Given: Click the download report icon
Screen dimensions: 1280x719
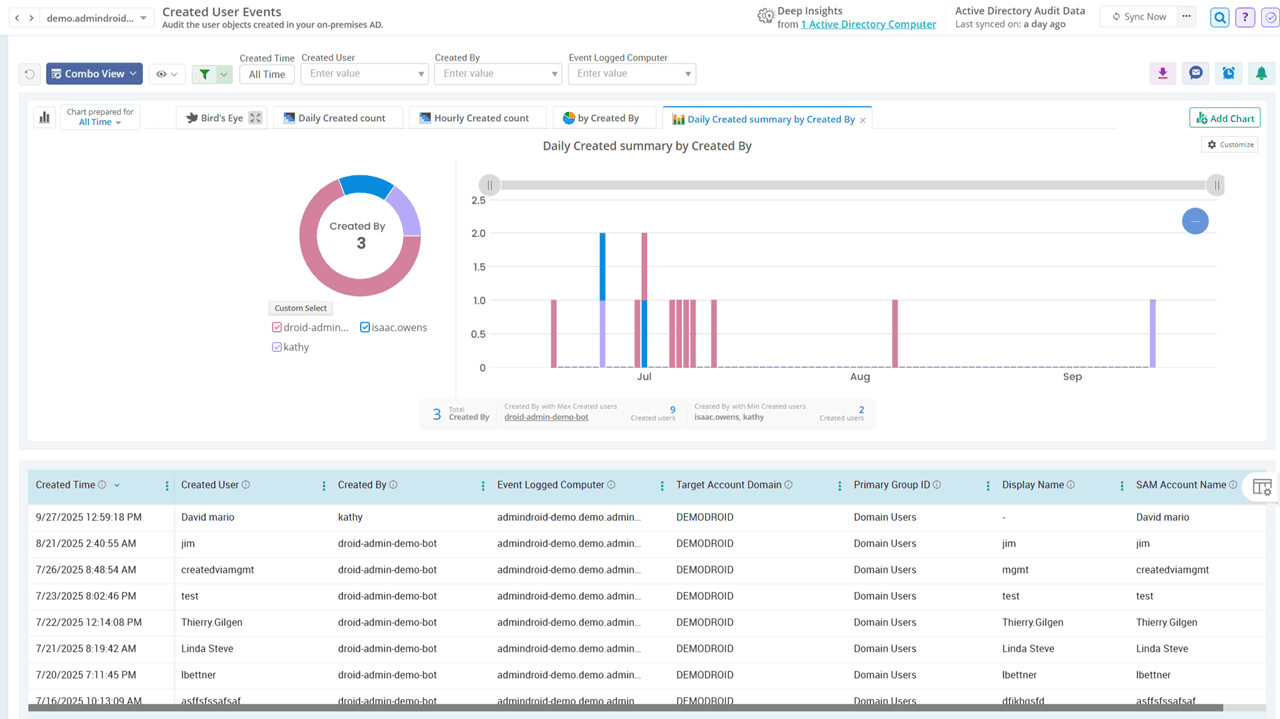Looking at the screenshot, I should click(x=1162, y=73).
